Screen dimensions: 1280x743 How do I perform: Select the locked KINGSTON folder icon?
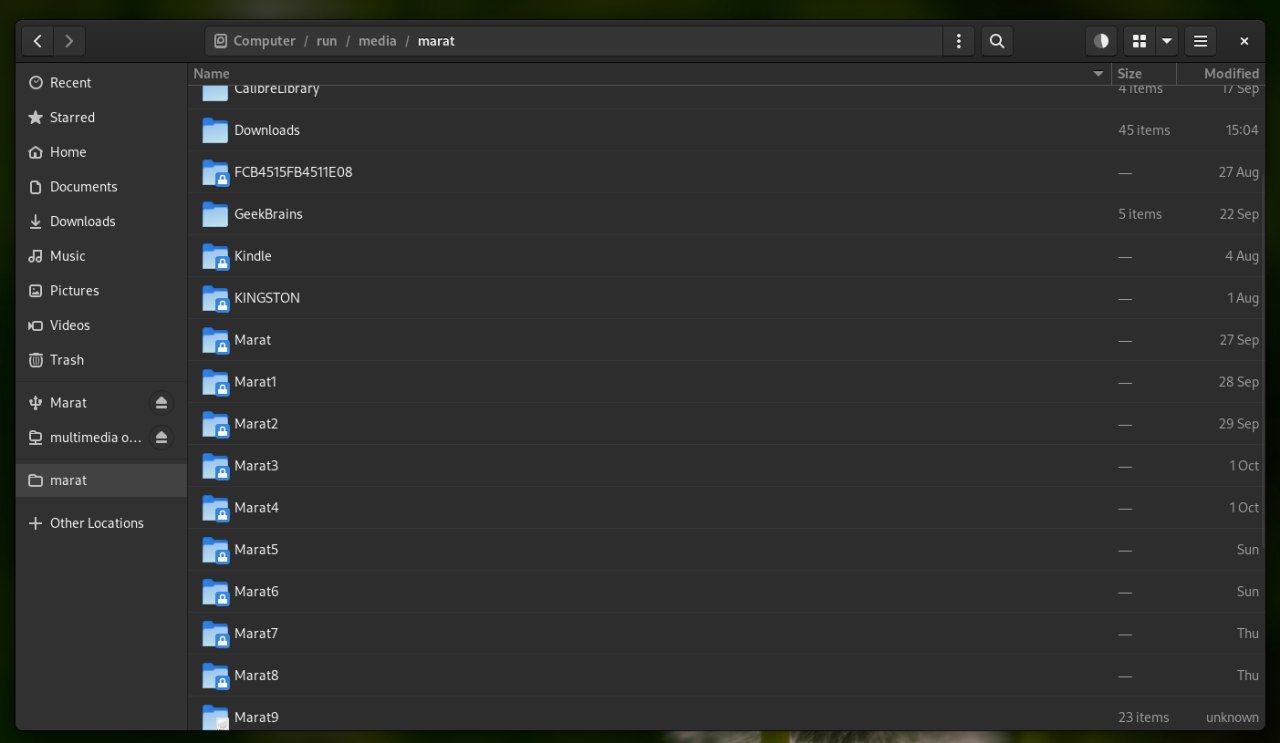click(215, 299)
